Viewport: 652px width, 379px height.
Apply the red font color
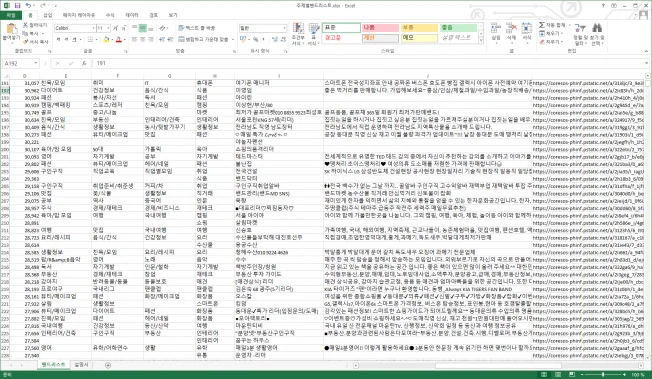(x=119, y=40)
